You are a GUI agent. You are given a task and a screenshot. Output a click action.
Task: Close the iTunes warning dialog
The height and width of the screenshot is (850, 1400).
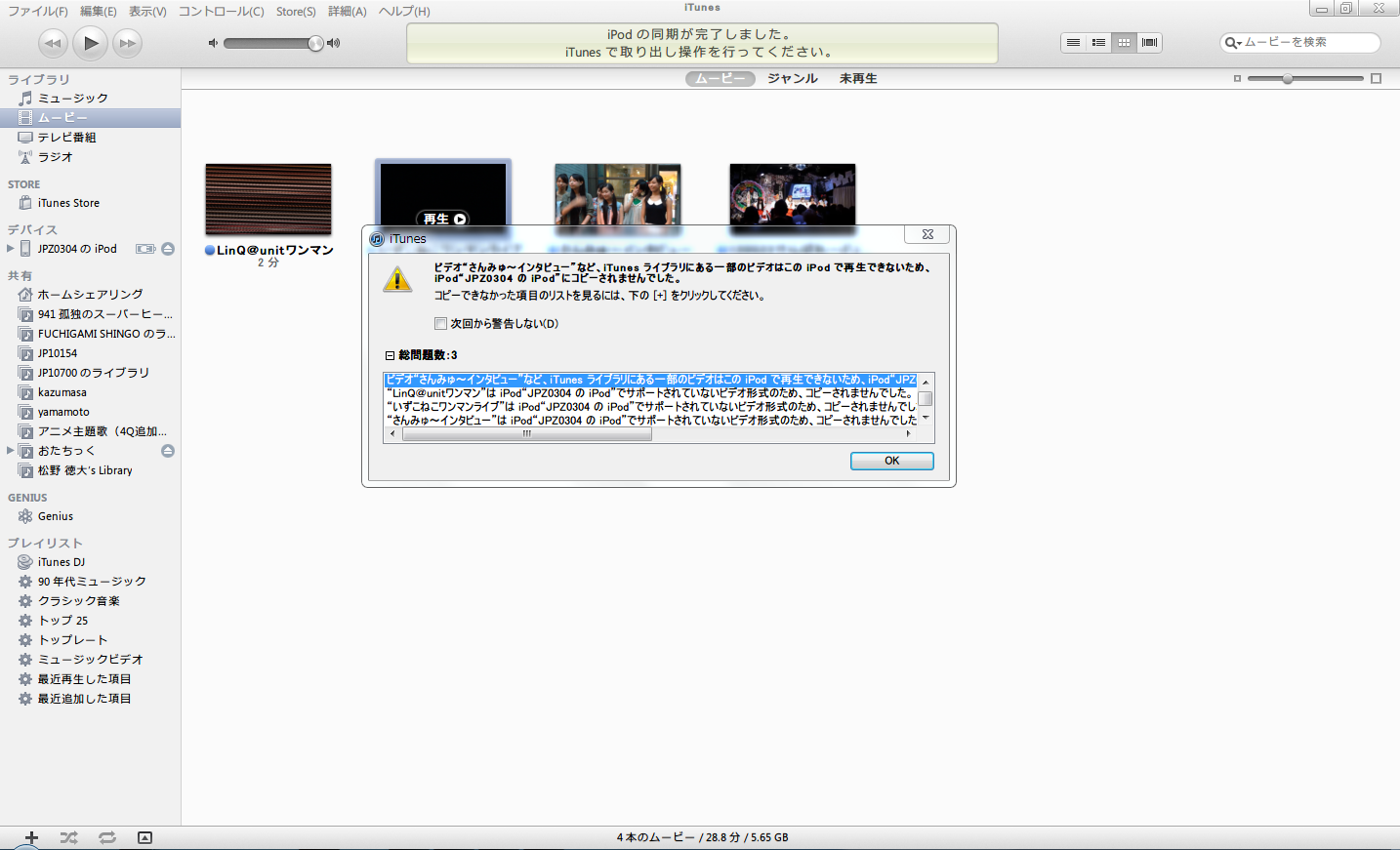tap(927, 234)
